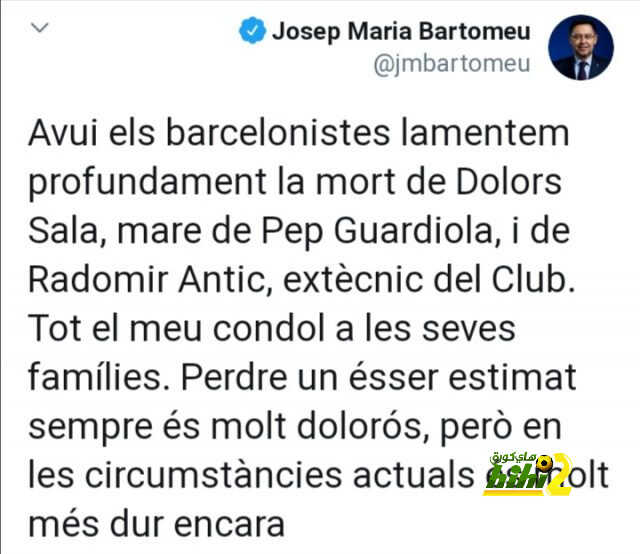The width and height of the screenshot is (640, 554).
Task: Click the phrase extècnic del Club
Action: 429,280
